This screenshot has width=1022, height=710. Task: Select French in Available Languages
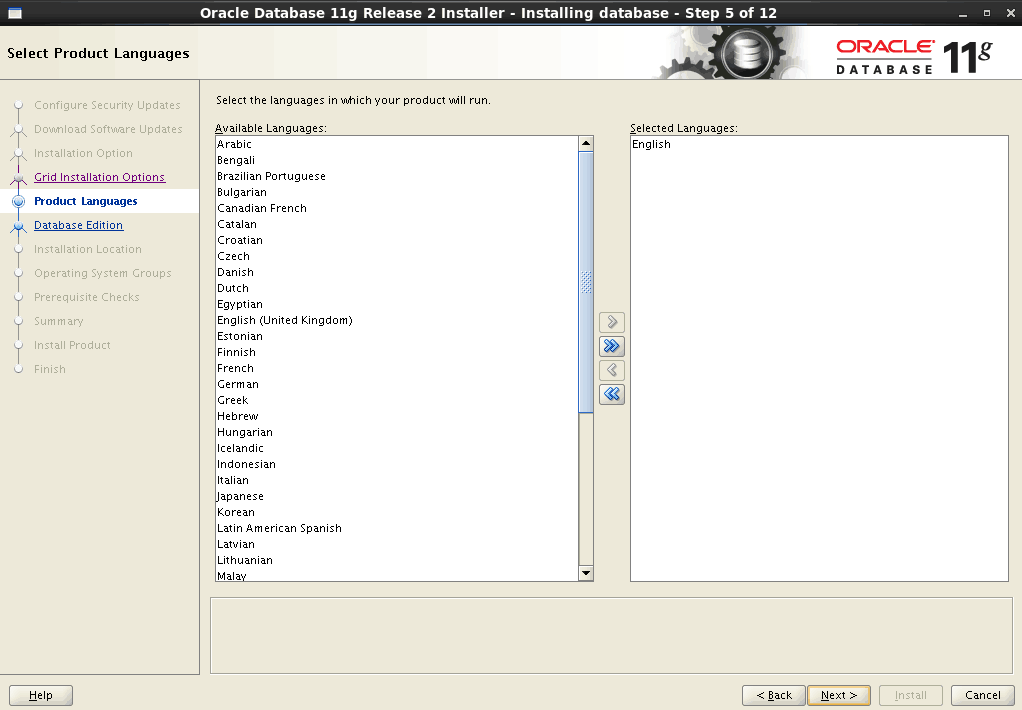click(397, 368)
